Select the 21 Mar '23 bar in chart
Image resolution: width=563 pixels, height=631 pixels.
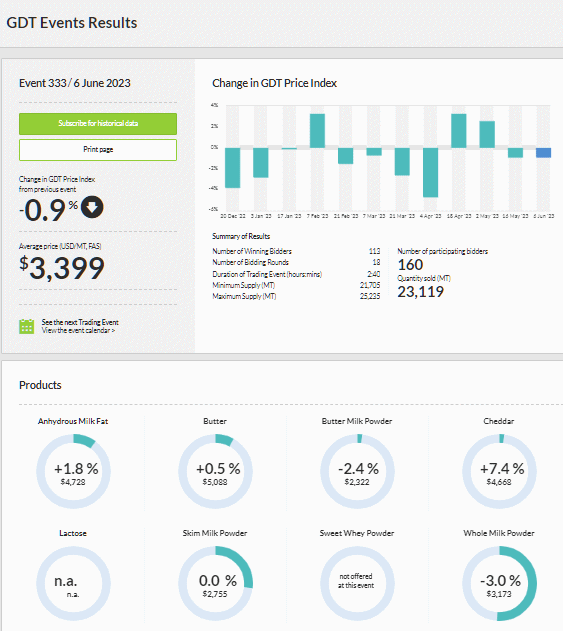(x=402, y=161)
